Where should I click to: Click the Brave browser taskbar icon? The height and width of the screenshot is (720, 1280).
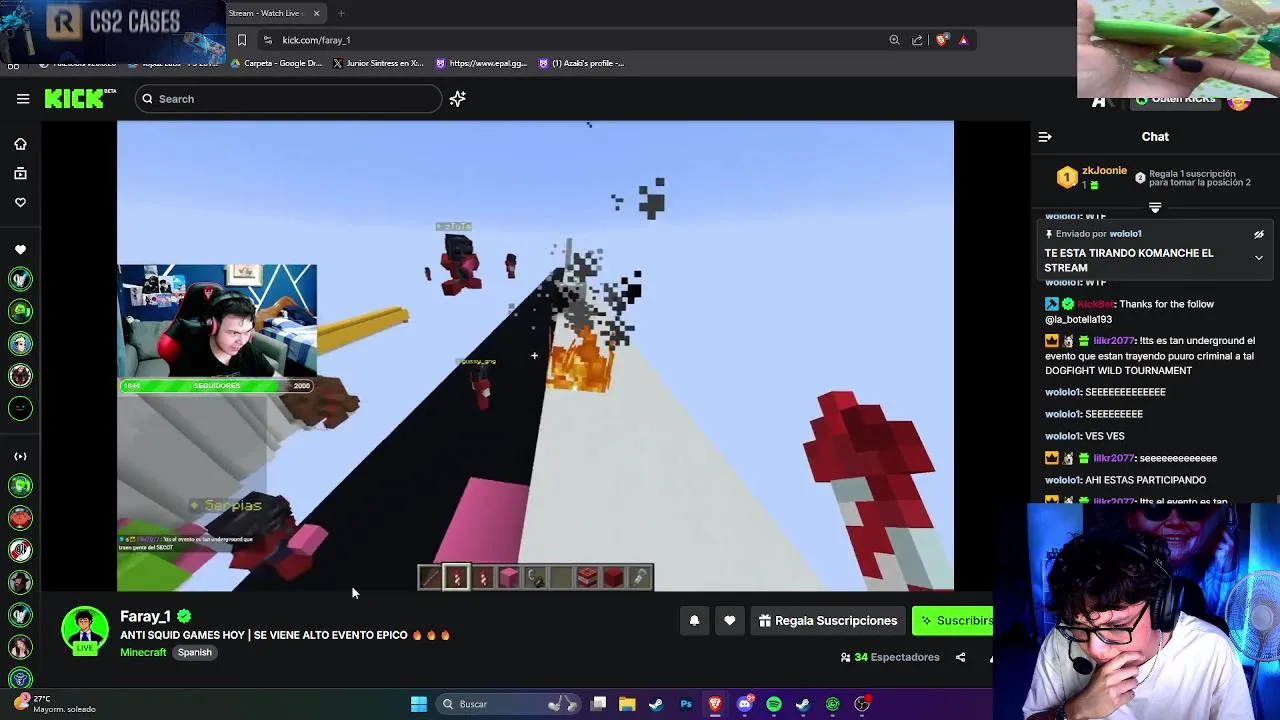pyautogui.click(x=715, y=704)
